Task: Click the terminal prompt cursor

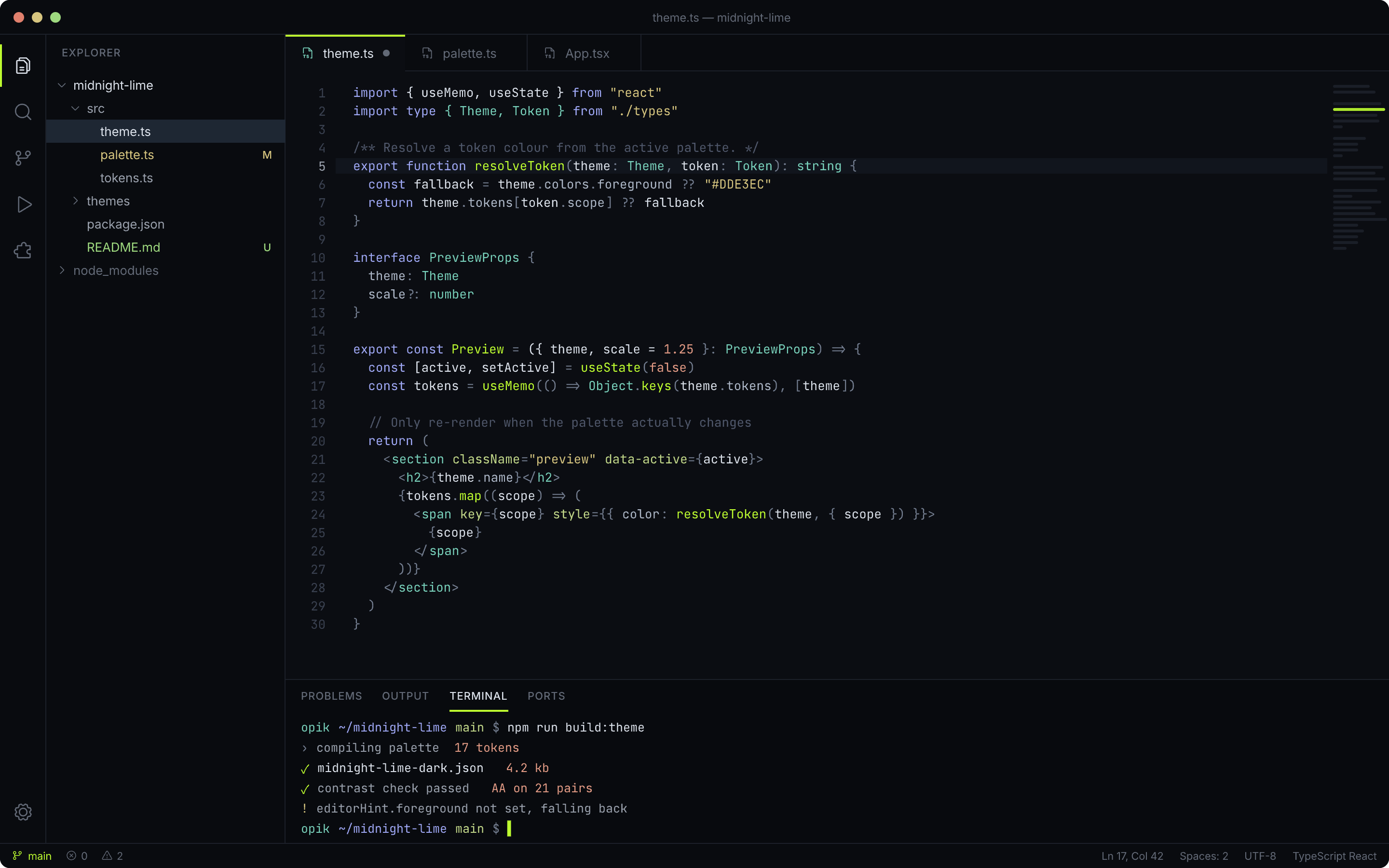Action: (x=508, y=828)
